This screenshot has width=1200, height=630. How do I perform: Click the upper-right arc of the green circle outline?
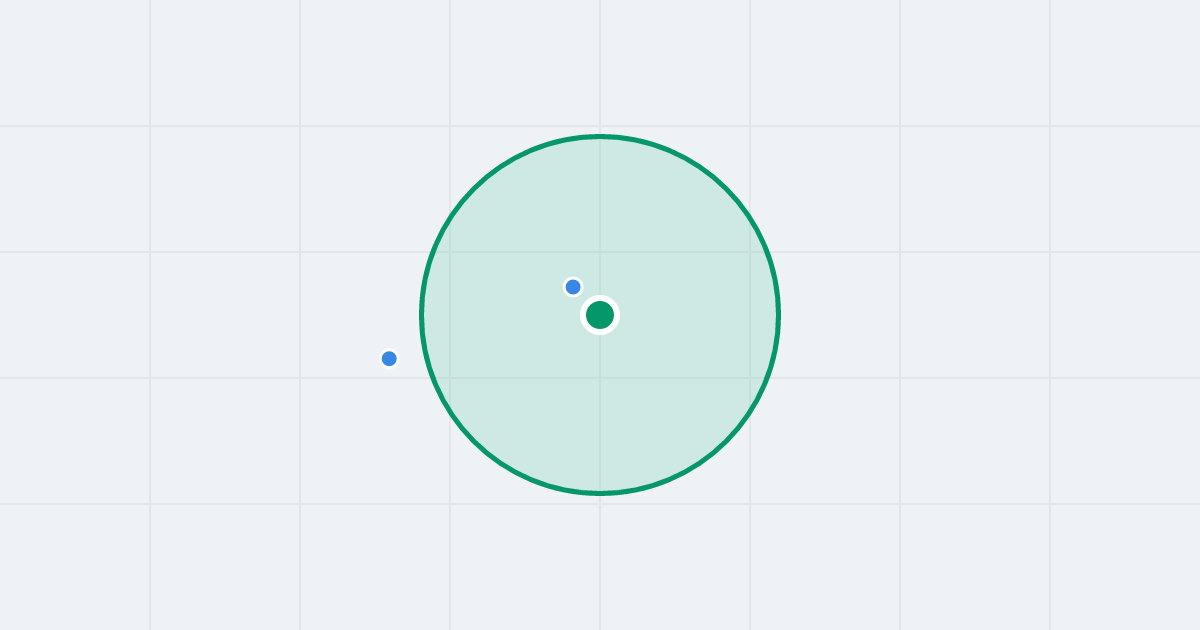coord(727,188)
